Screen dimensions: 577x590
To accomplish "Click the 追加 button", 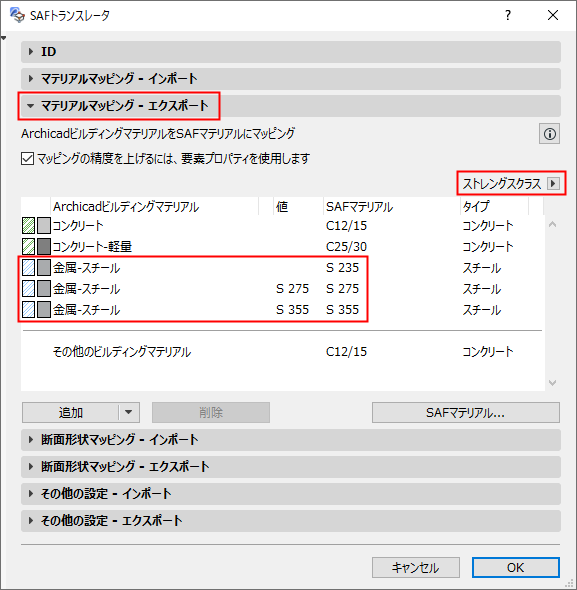I will pos(70,412).
